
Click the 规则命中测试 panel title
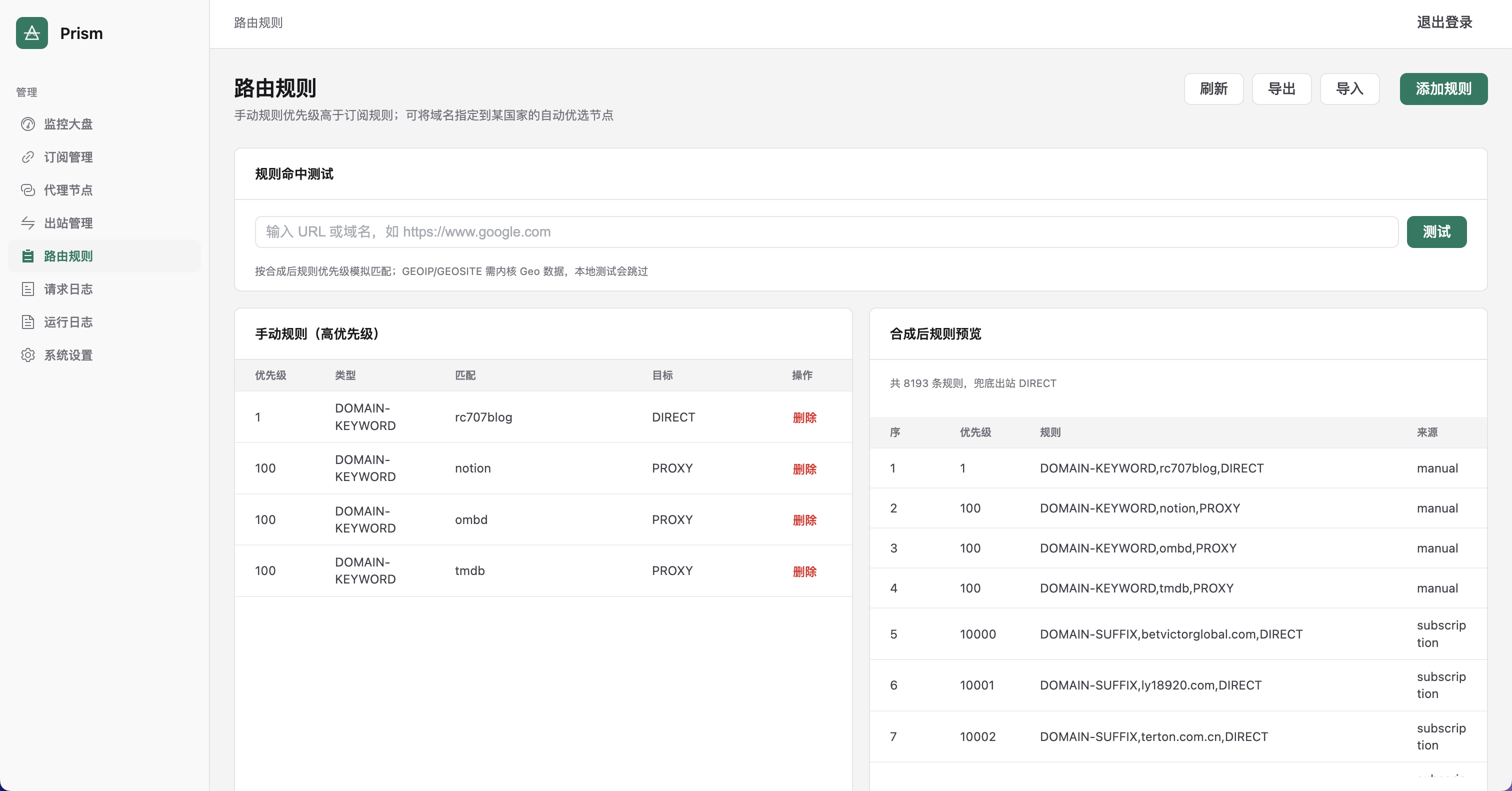click(294, 173)
